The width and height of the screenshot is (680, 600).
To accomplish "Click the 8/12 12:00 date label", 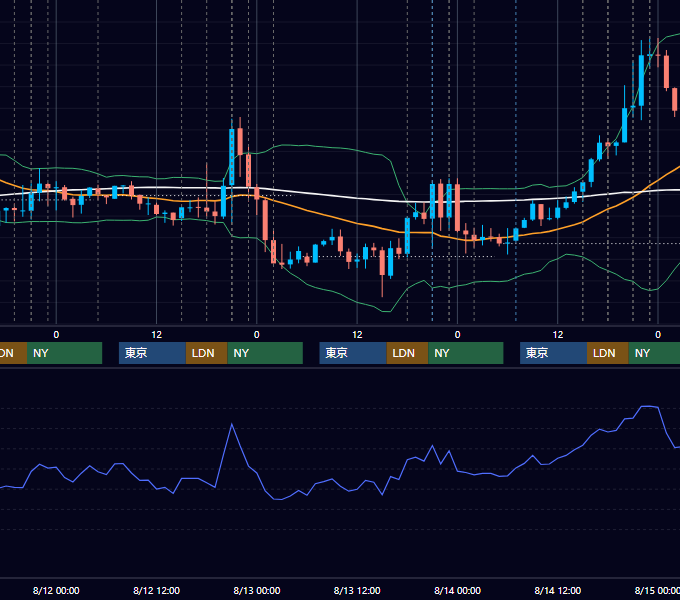I will (x=157, y=590).
